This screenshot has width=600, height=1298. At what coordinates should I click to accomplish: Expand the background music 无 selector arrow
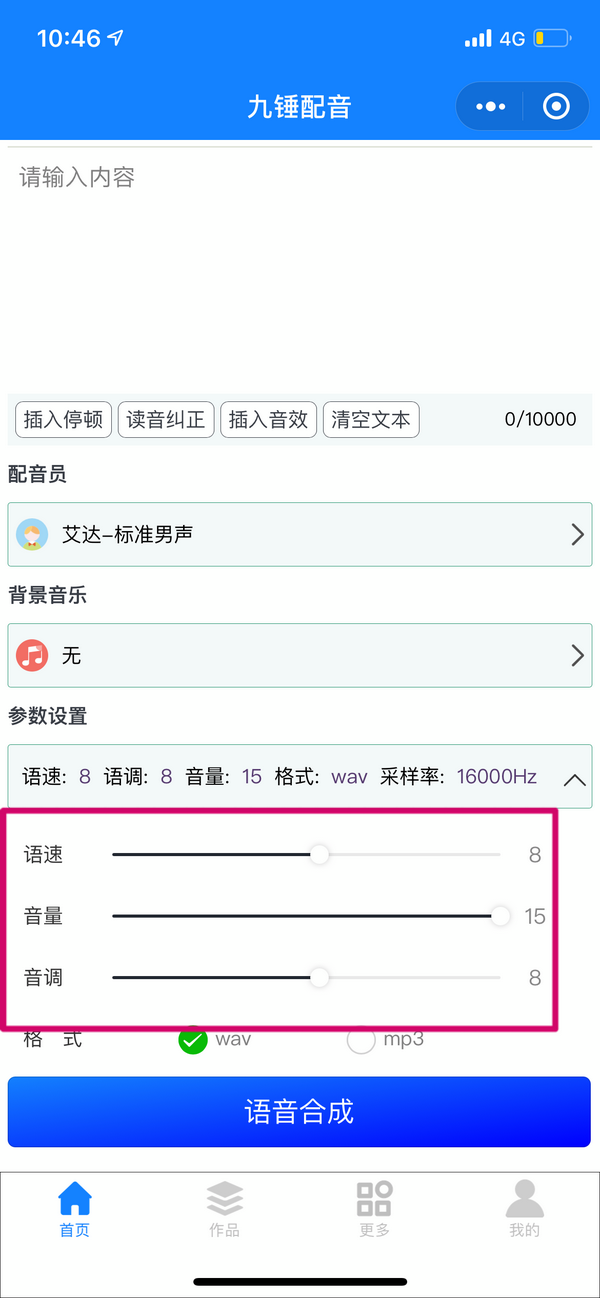(x=577, y=656)
